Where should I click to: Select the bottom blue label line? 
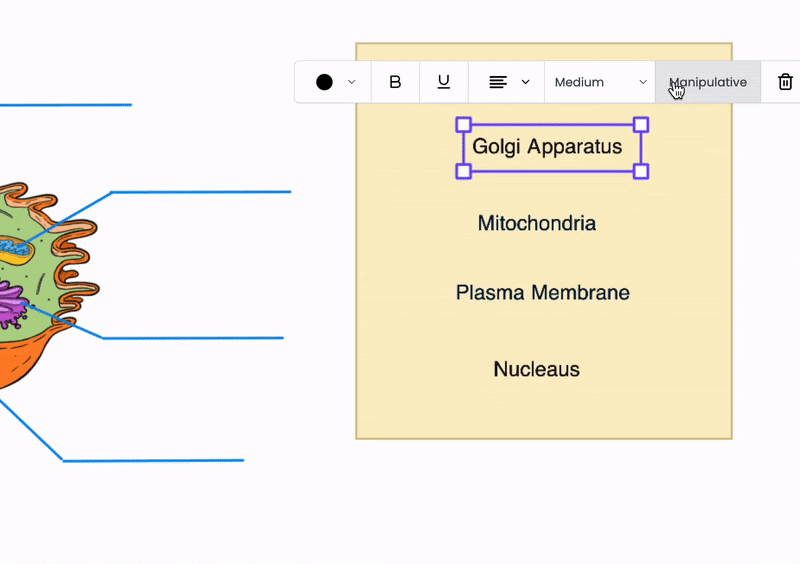(153, 460)
